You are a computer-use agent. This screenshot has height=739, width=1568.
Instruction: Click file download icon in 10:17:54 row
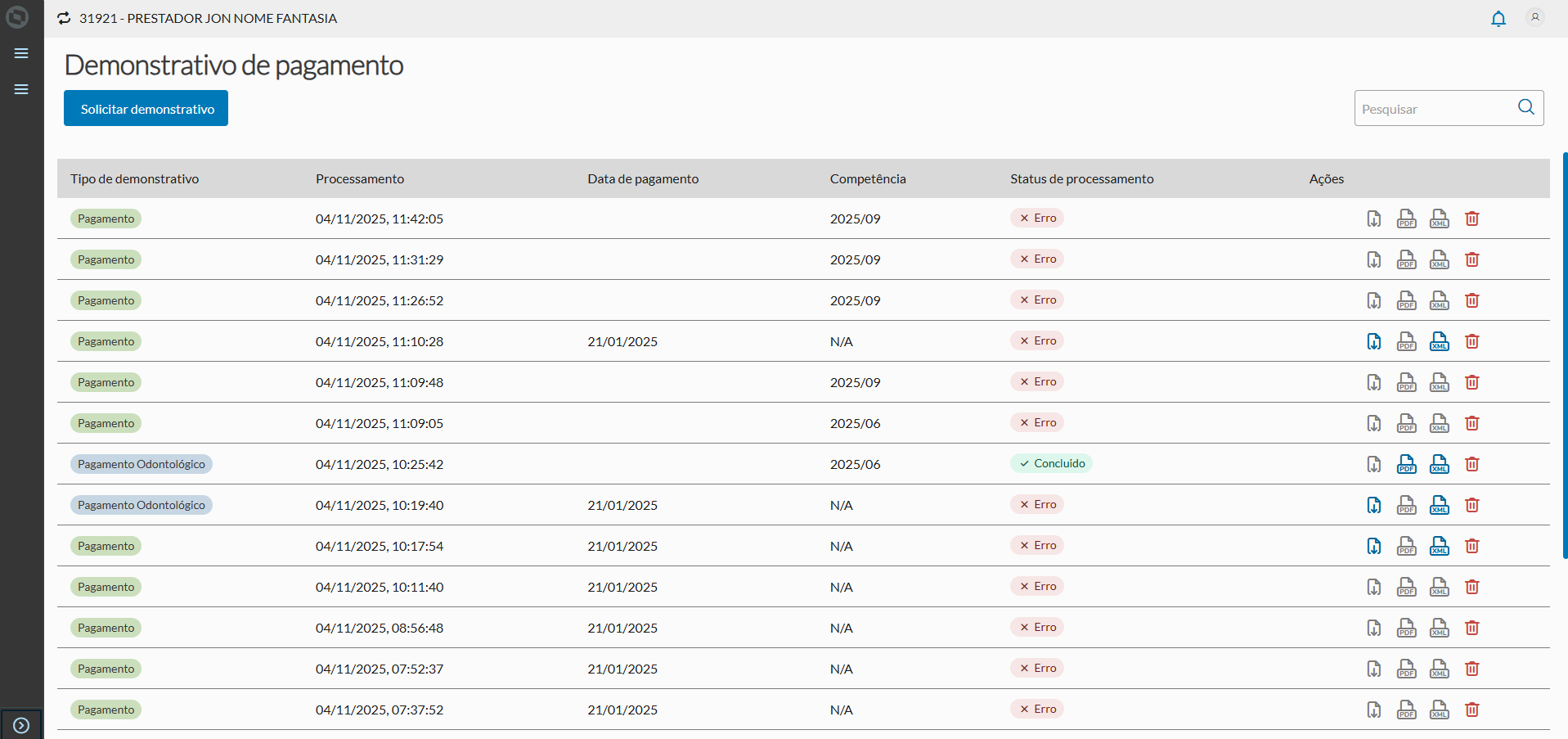coord(1373,546)
